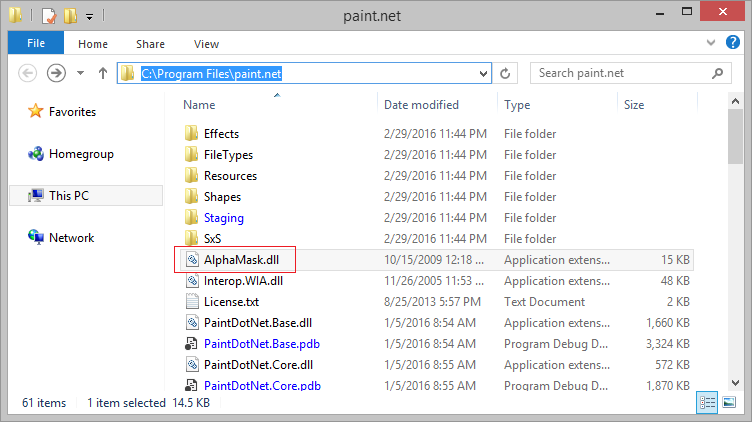Open the Customize Quick Access Toolbar dropdown

pyautogui.click(x=90, y=17)
